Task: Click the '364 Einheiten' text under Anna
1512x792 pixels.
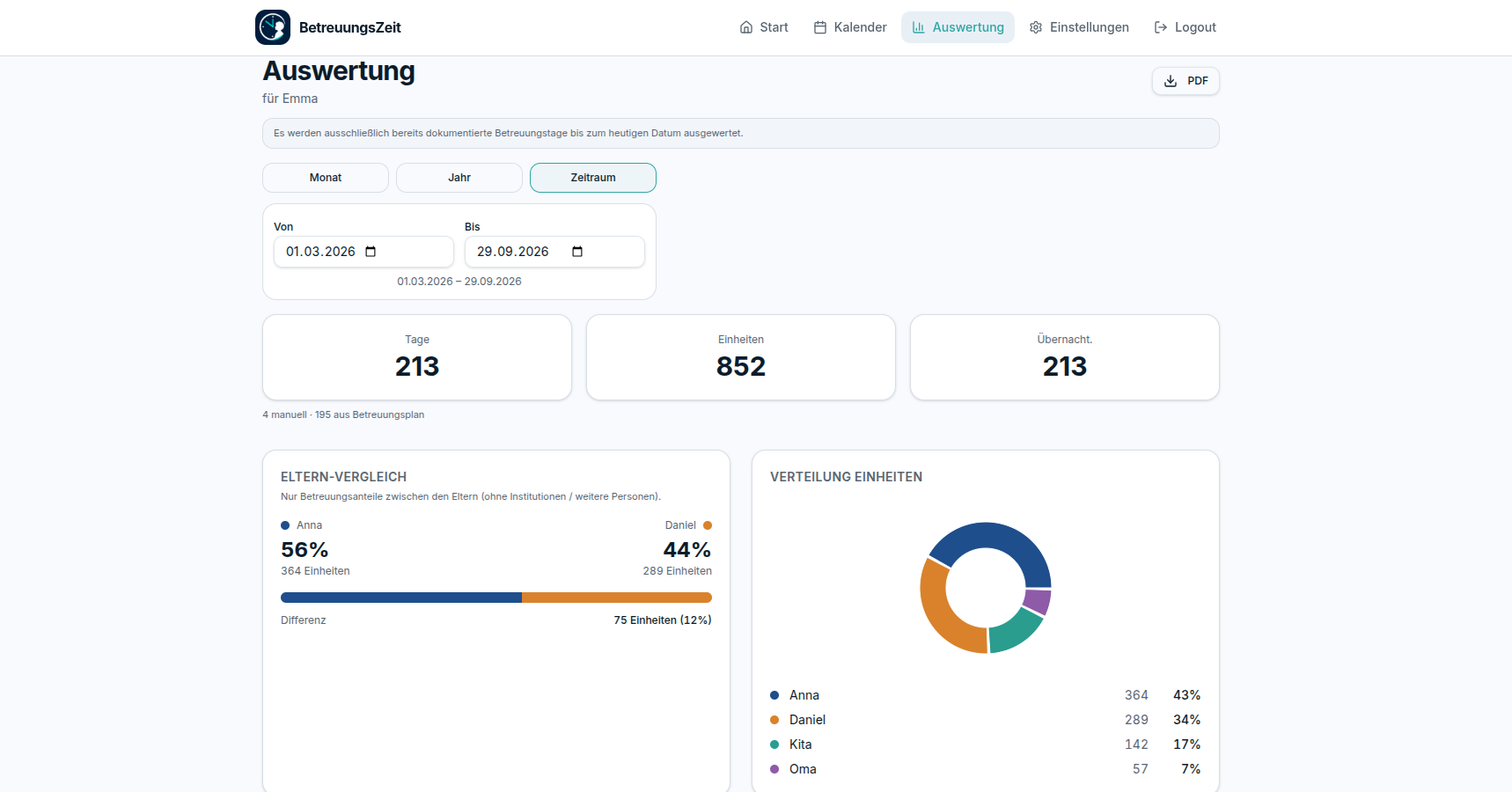Action: [x=315, y=571]
